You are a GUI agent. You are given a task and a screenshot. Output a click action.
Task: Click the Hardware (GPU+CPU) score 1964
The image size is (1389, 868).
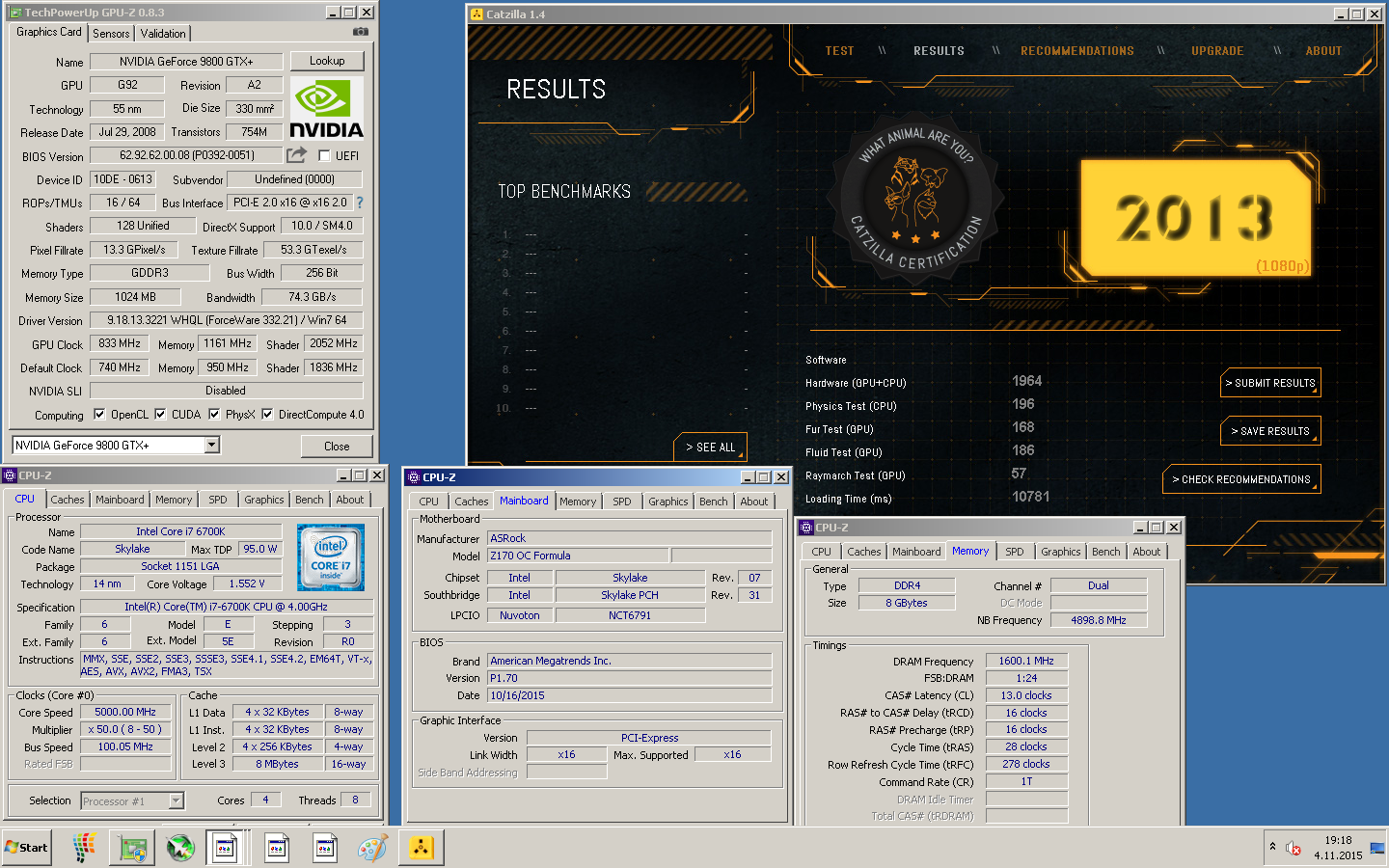point(1026,381)
